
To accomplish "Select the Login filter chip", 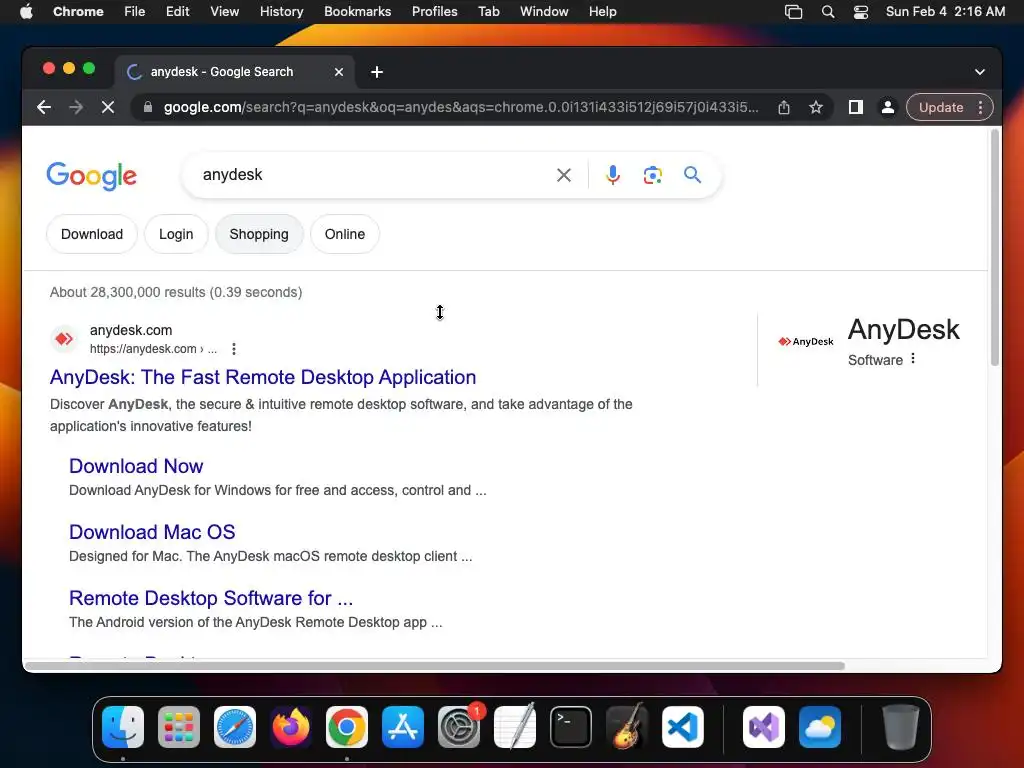I will click(176, 234).
